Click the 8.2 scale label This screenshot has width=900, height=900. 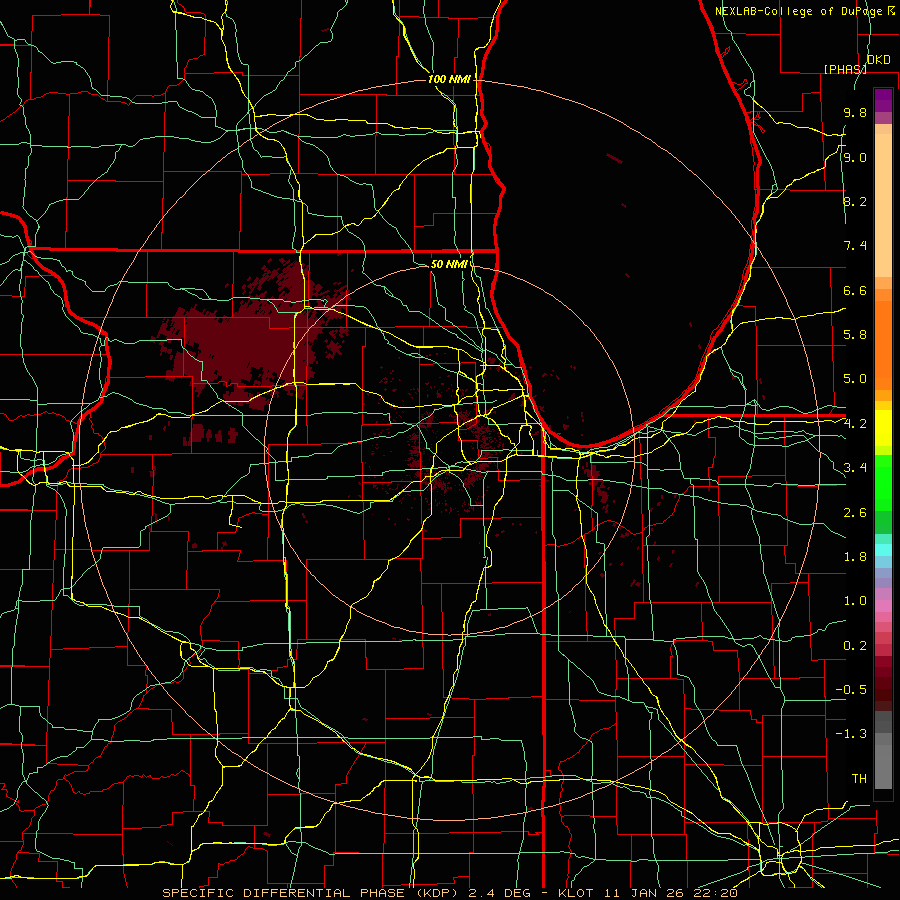[x=855, y=201]
